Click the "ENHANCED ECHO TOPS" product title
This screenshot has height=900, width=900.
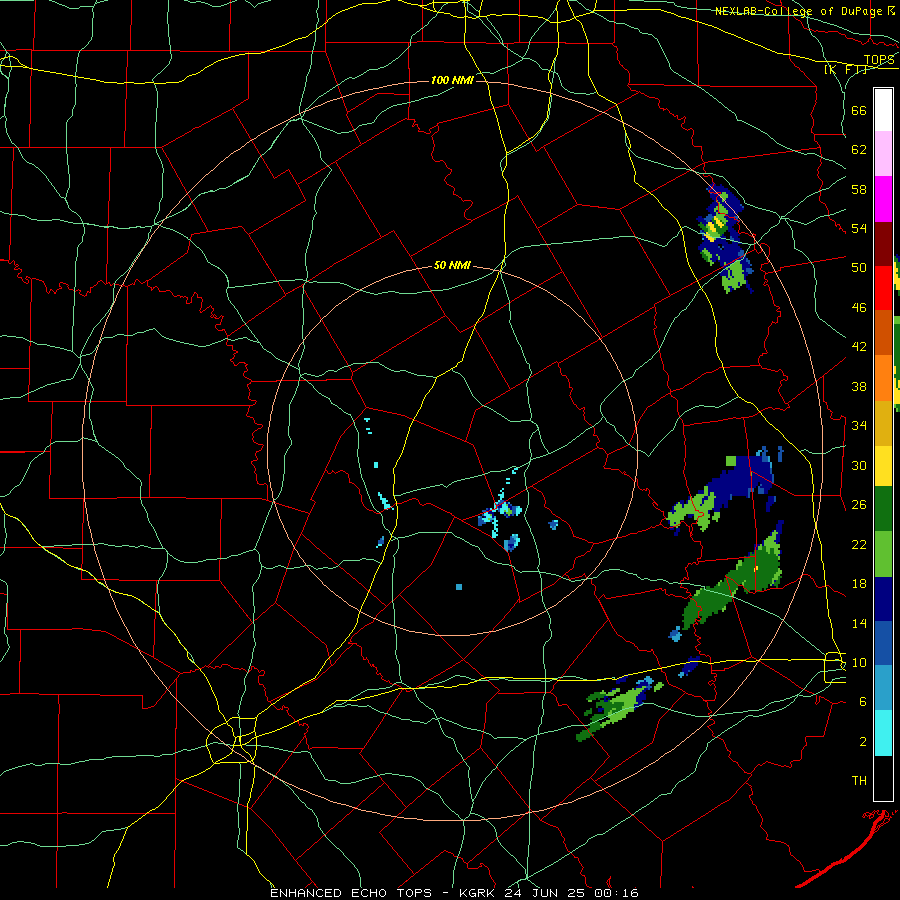pos(351,893)
